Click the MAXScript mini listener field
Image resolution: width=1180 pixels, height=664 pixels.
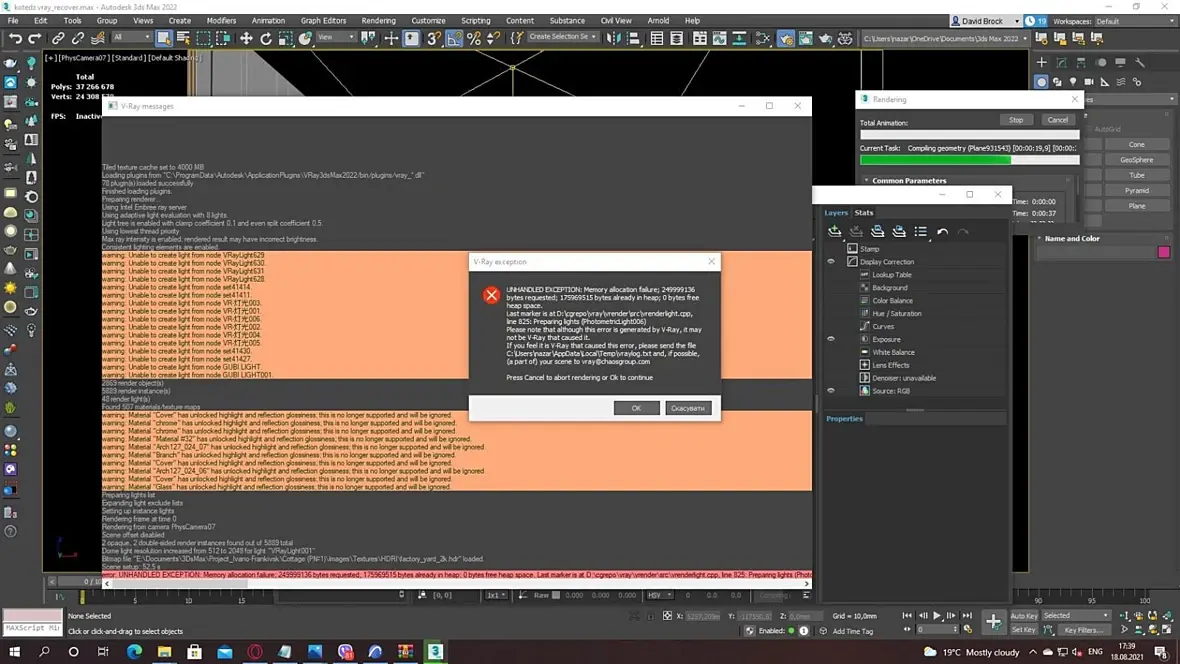(x=32, y=628)
